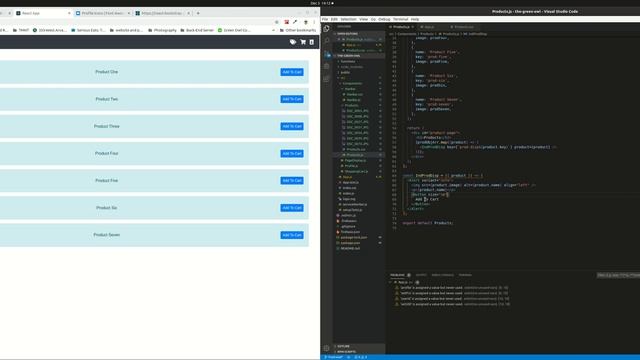Open the Search view in VS Code activity bar
The height and width of the screenshot is (360, 640).
326,40
